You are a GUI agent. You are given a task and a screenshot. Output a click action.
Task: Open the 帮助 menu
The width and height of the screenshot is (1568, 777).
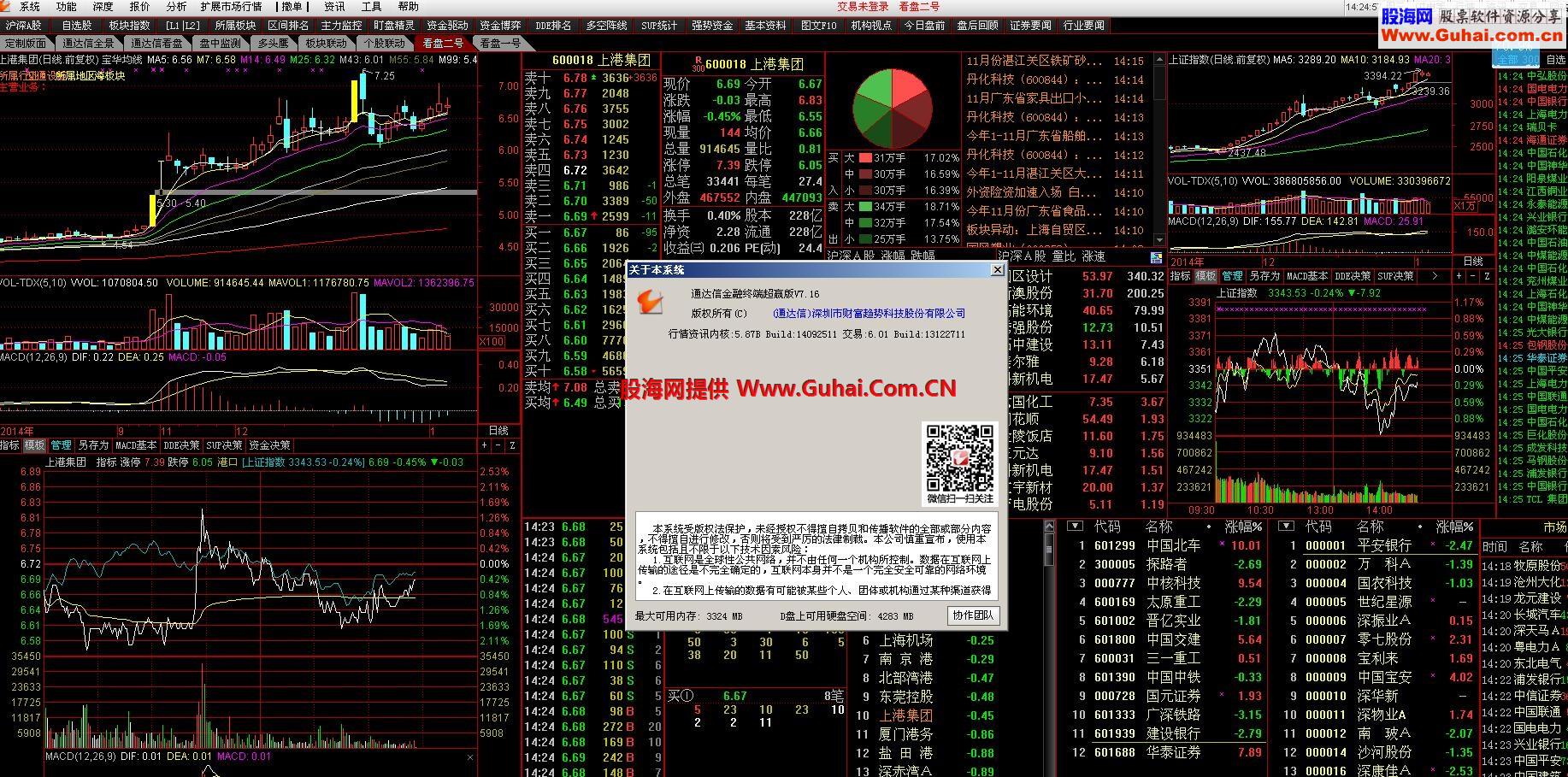coord(408,7)
